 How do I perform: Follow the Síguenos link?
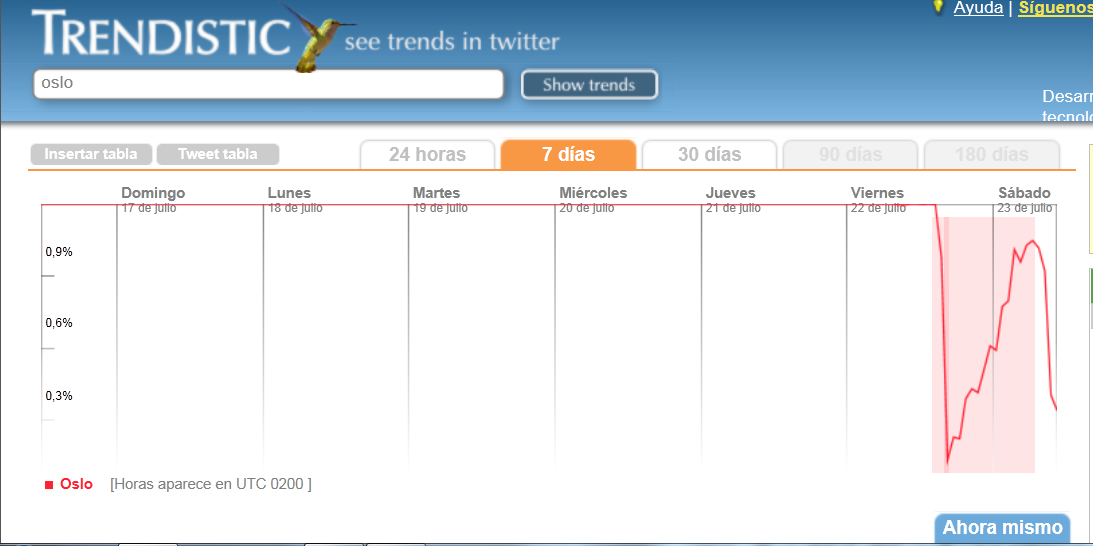click(x=1055, y=8)
